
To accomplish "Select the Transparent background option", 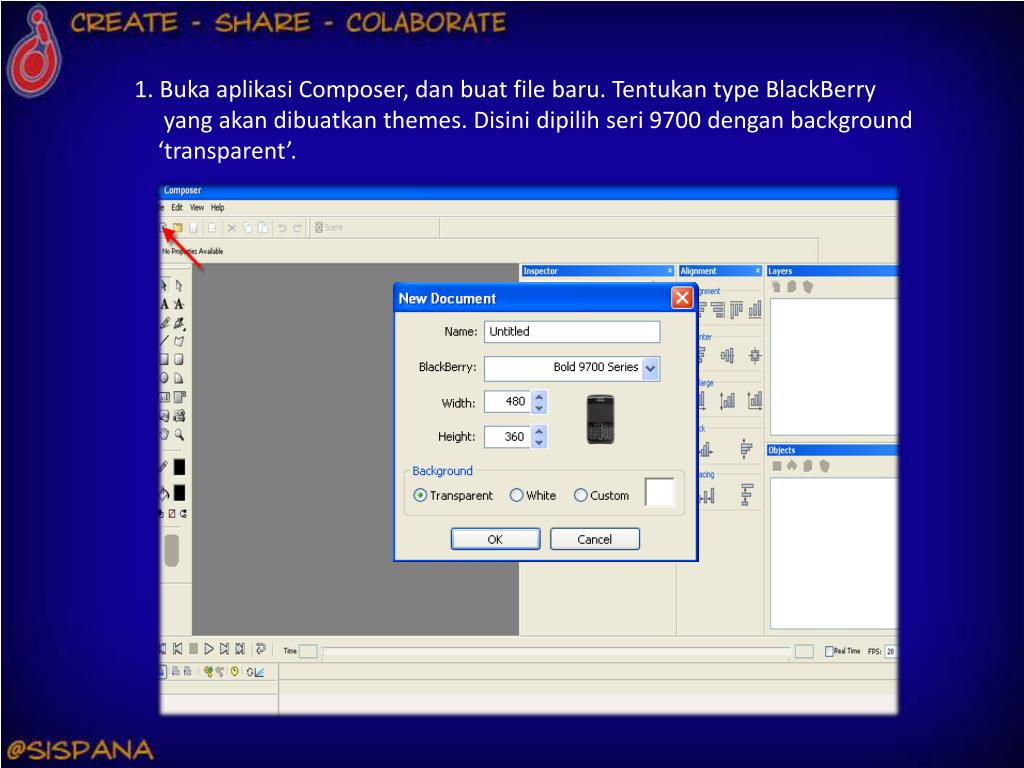I will pos(453,496).
